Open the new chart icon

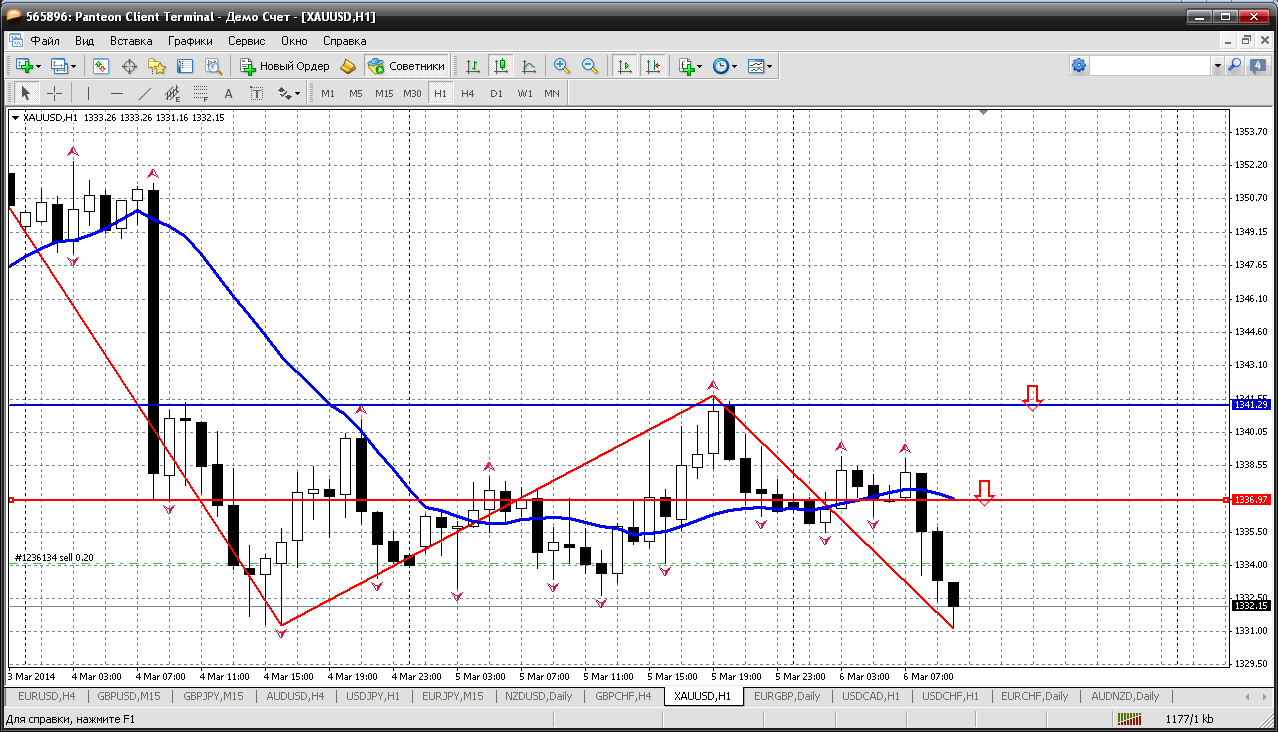(x=24, y=66)
